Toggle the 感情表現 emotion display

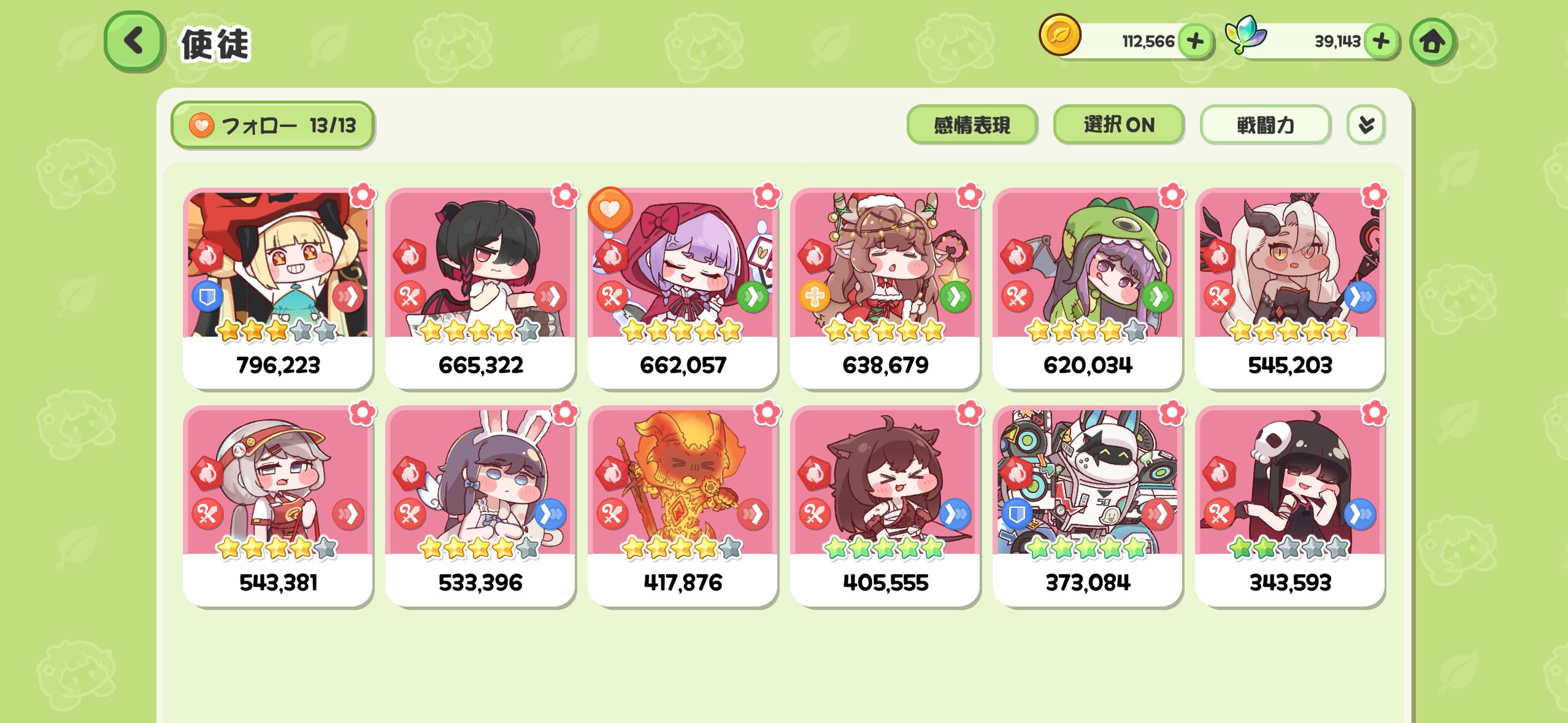[972, 125]
